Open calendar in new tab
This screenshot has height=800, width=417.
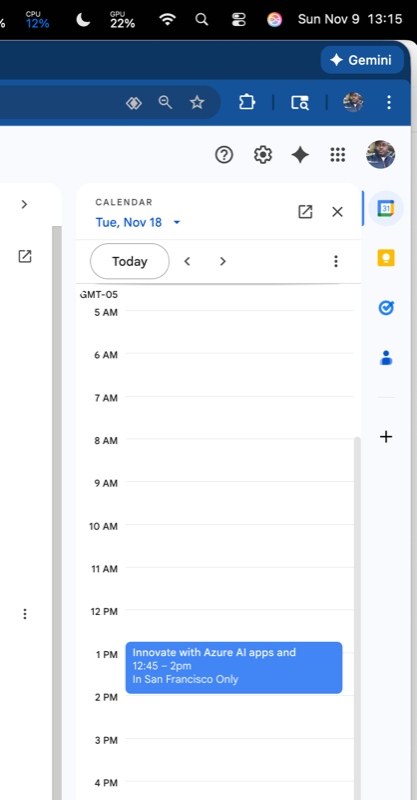[305, 212]
